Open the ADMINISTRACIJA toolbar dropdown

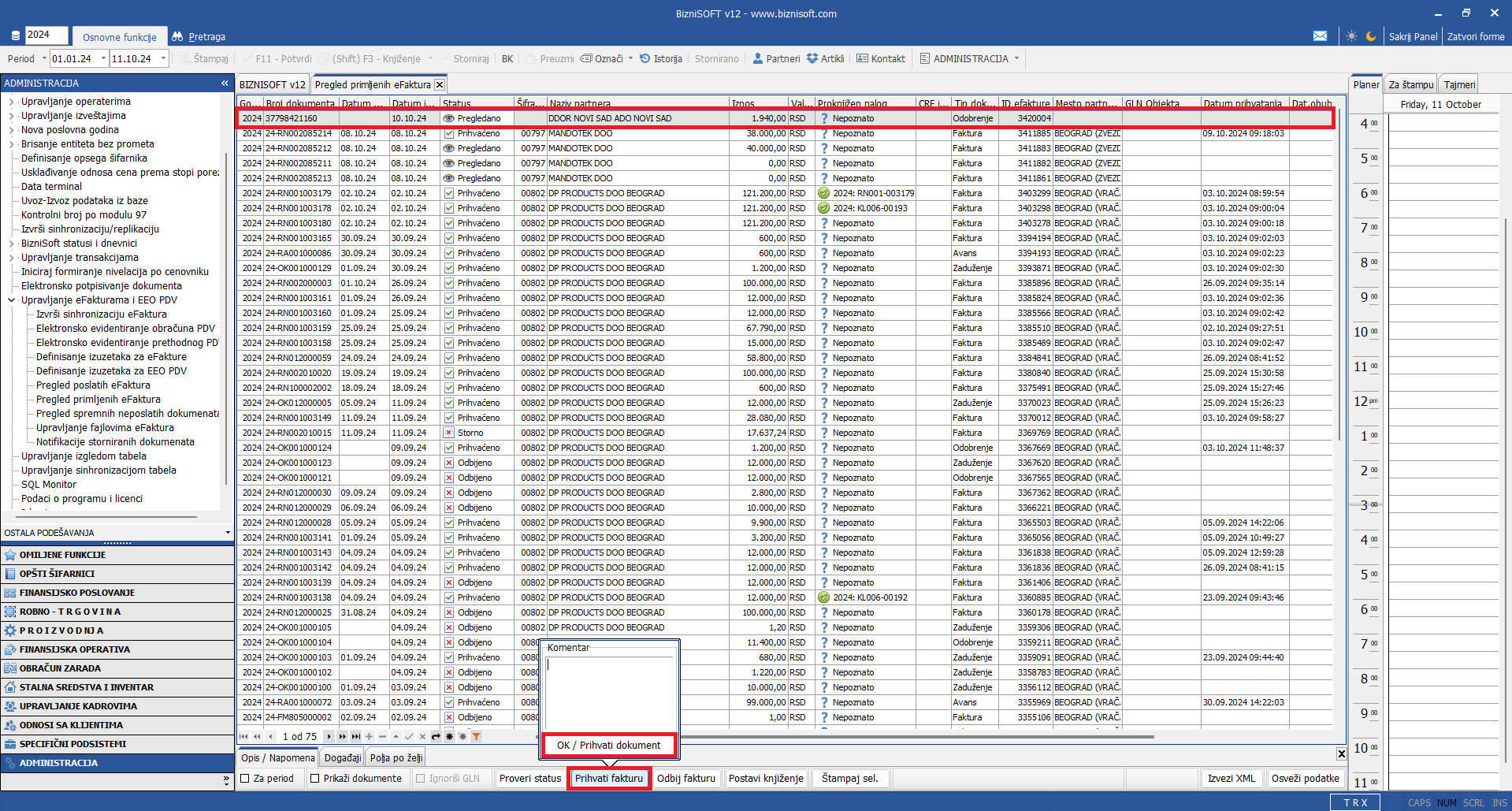1016,59
